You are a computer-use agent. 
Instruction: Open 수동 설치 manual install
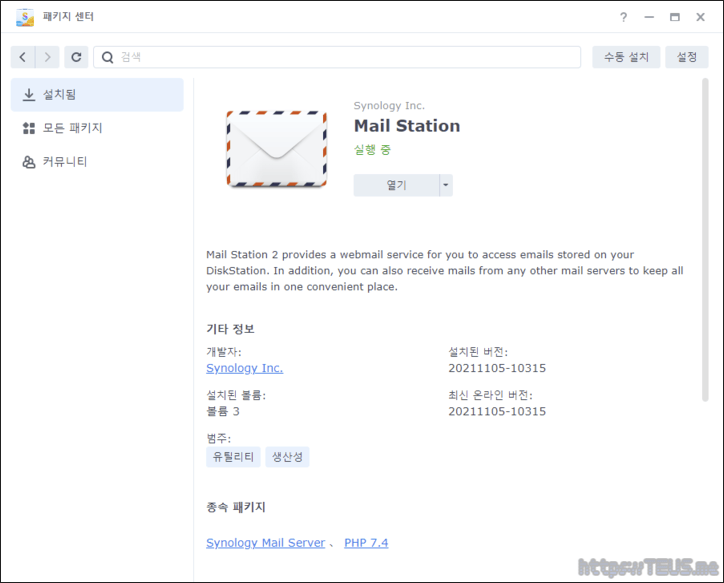pyautogui.click(x=626, y=57)
